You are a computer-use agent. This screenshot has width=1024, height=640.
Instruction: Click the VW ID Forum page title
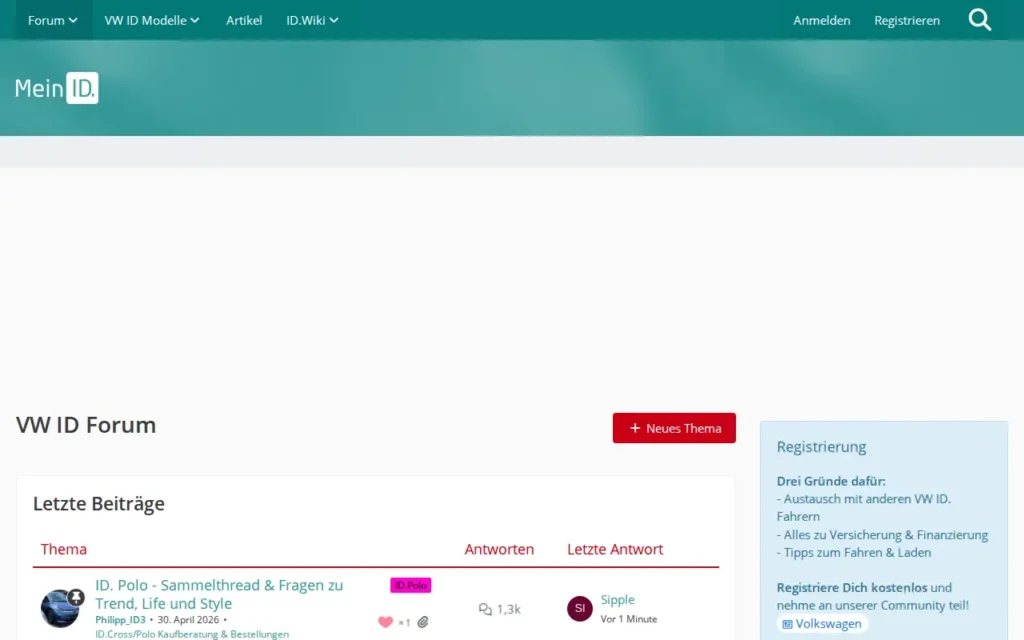86,425
